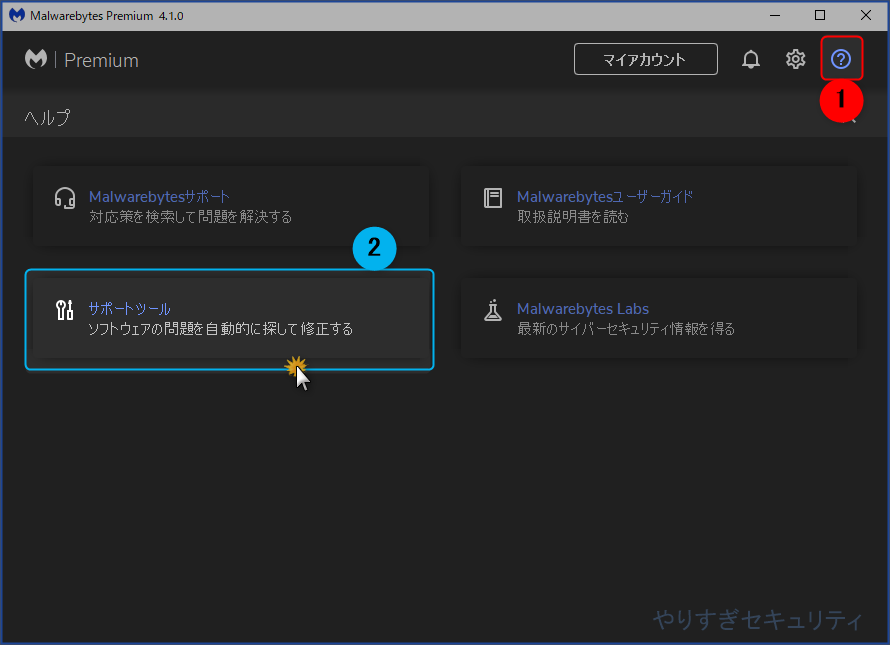Click the Premium label in the header
Image resolution: width=890 pixels, height=645 pixels.
[x=101, y=60]
